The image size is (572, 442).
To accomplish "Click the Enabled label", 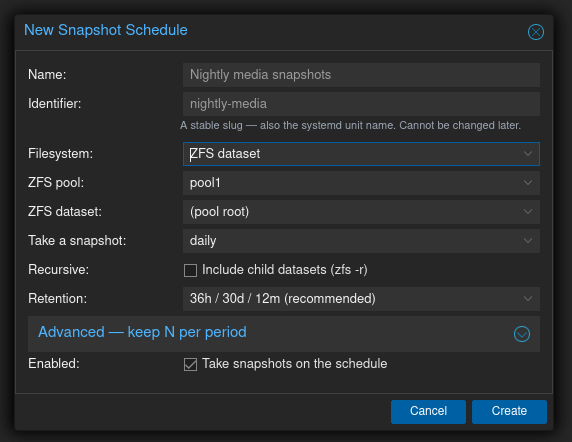I will coord(54,364).
